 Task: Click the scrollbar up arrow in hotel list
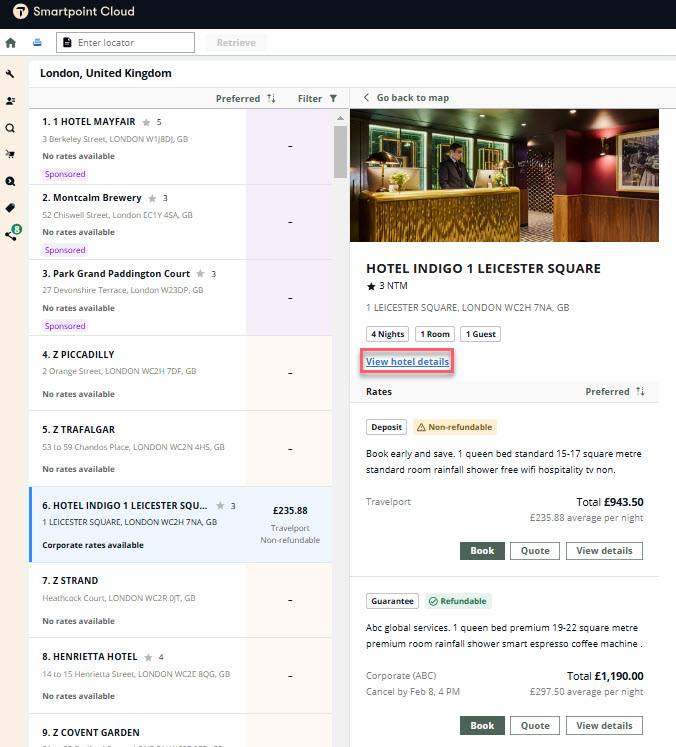pos(340,118)
